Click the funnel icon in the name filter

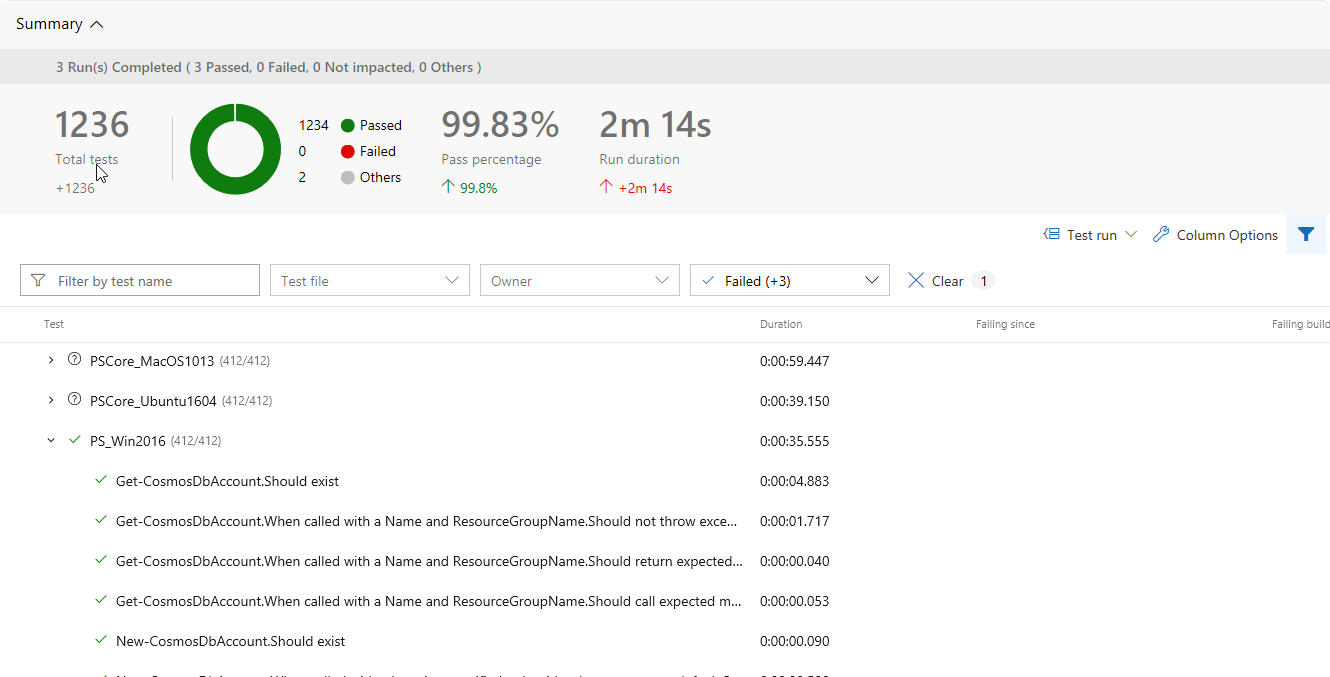pyautogui.click(x=38, y=281)
